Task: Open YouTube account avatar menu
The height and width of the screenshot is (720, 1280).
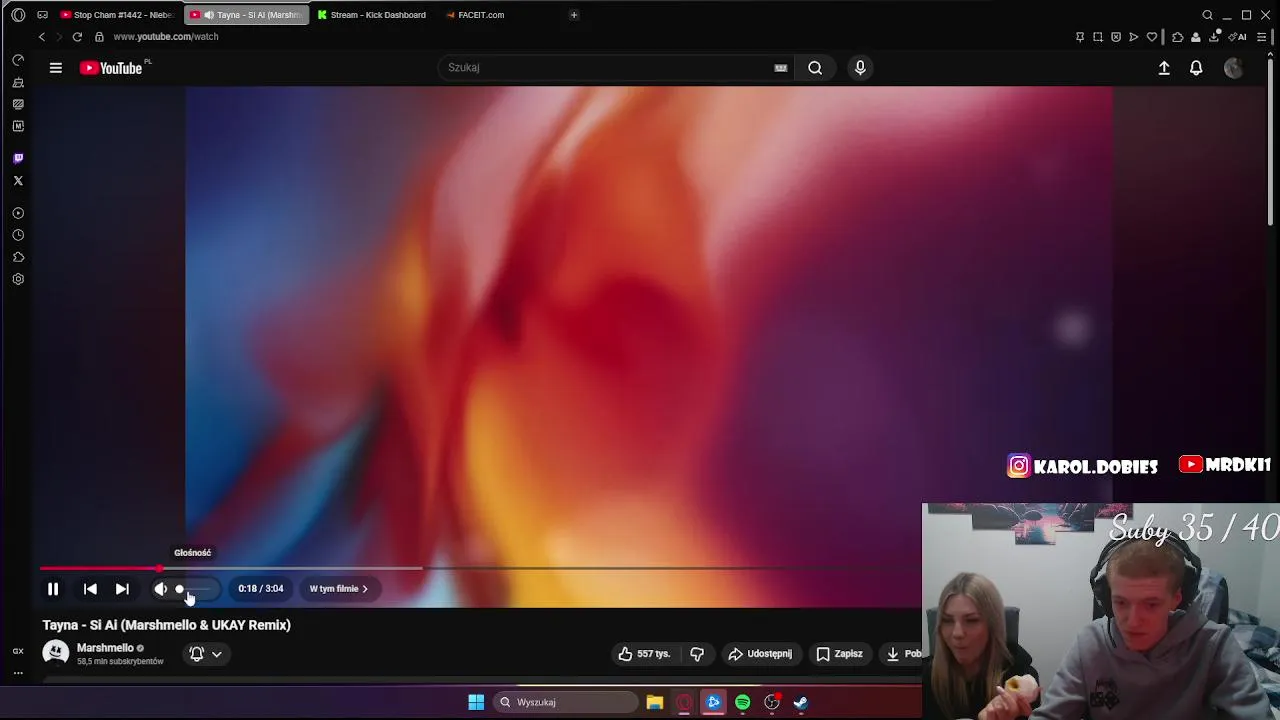Action: (x=1233, y=68)
